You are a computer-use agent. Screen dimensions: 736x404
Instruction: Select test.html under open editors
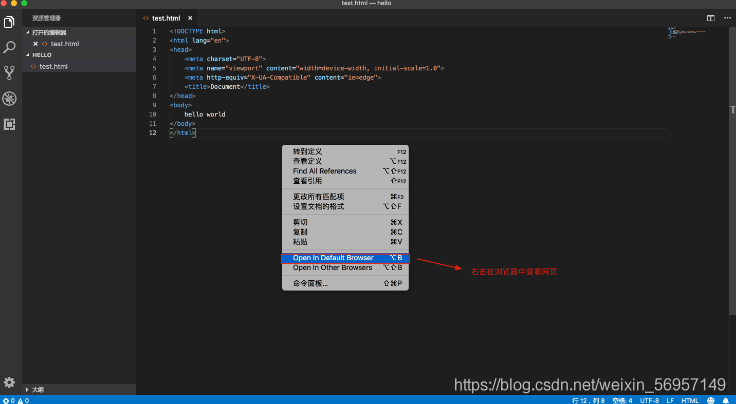pyautogui.click(x=79, y=44)
